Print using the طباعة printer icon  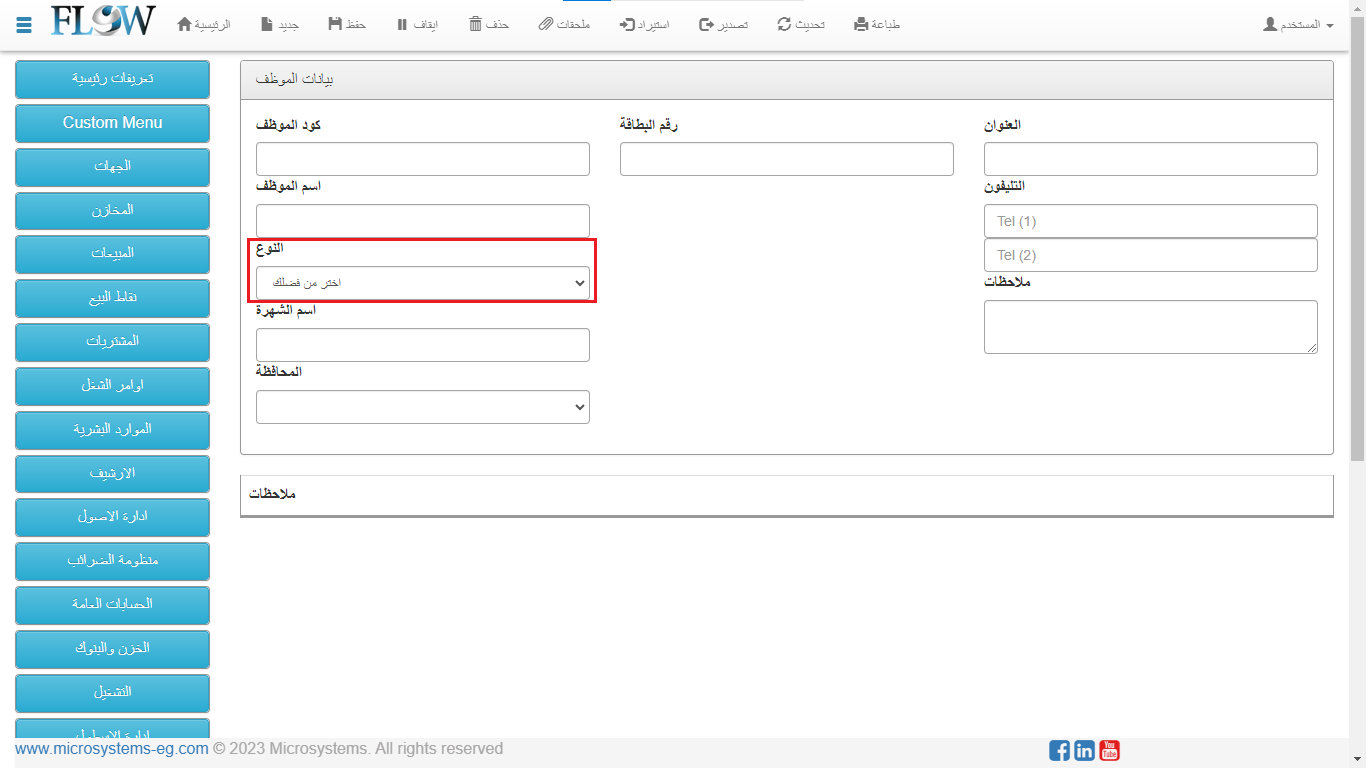[861, 24]
